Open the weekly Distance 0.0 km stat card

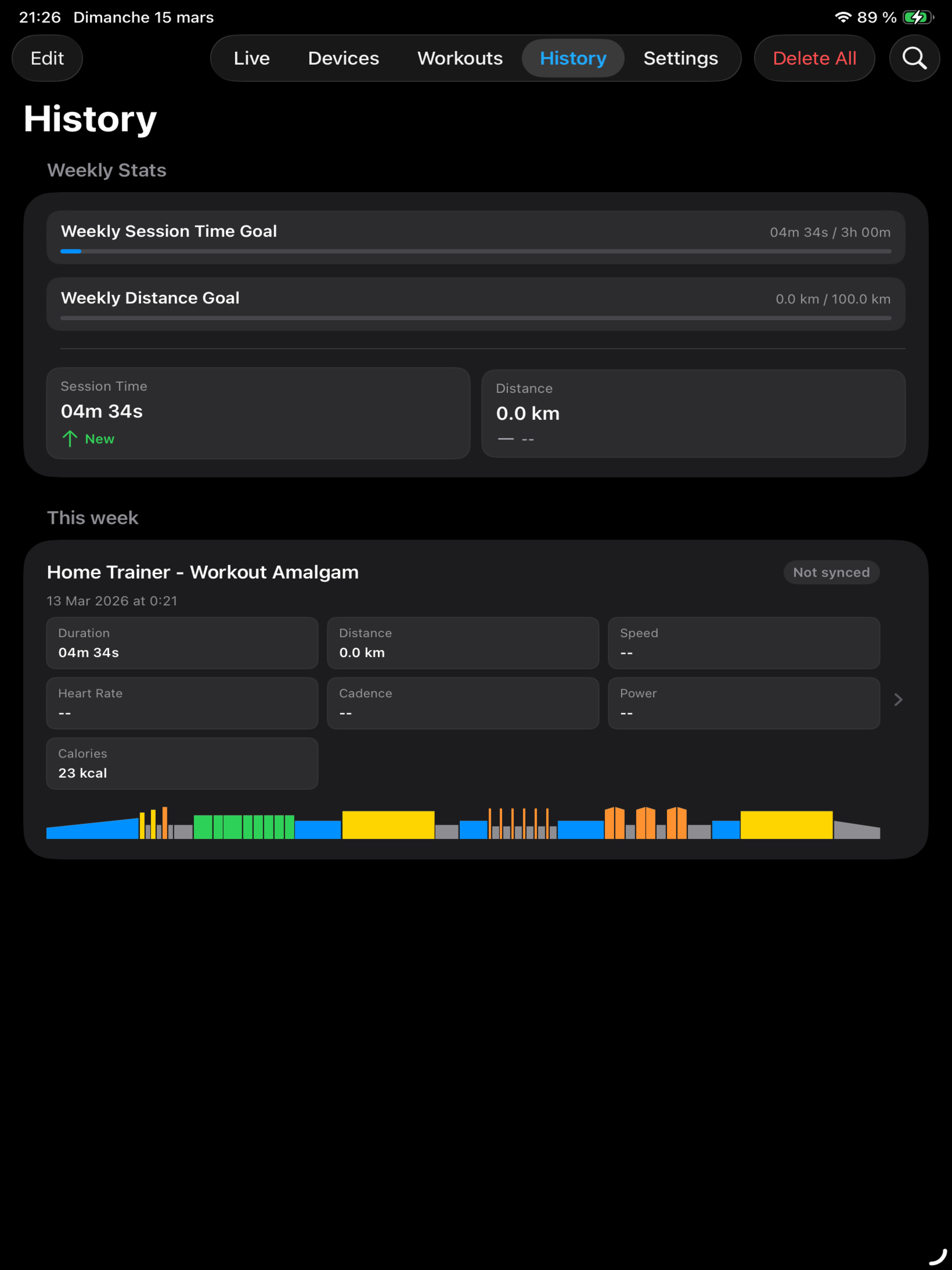pyautogui.click(x=694, y=413)
